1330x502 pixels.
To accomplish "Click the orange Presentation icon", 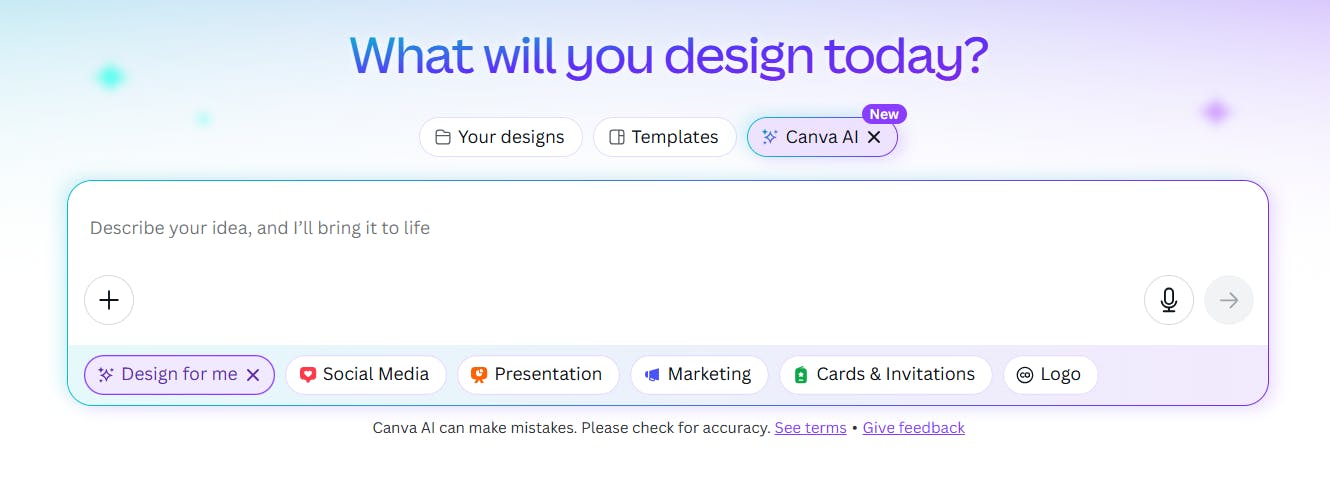I will [479, 375].
